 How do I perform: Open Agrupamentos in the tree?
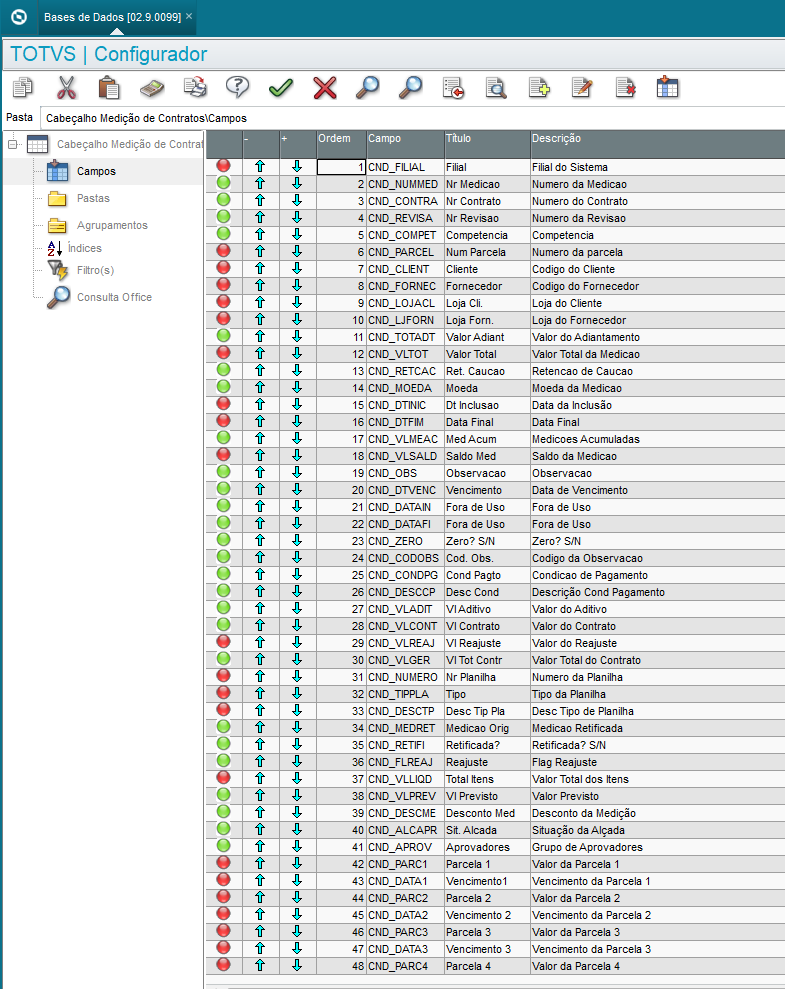(112, 226)
